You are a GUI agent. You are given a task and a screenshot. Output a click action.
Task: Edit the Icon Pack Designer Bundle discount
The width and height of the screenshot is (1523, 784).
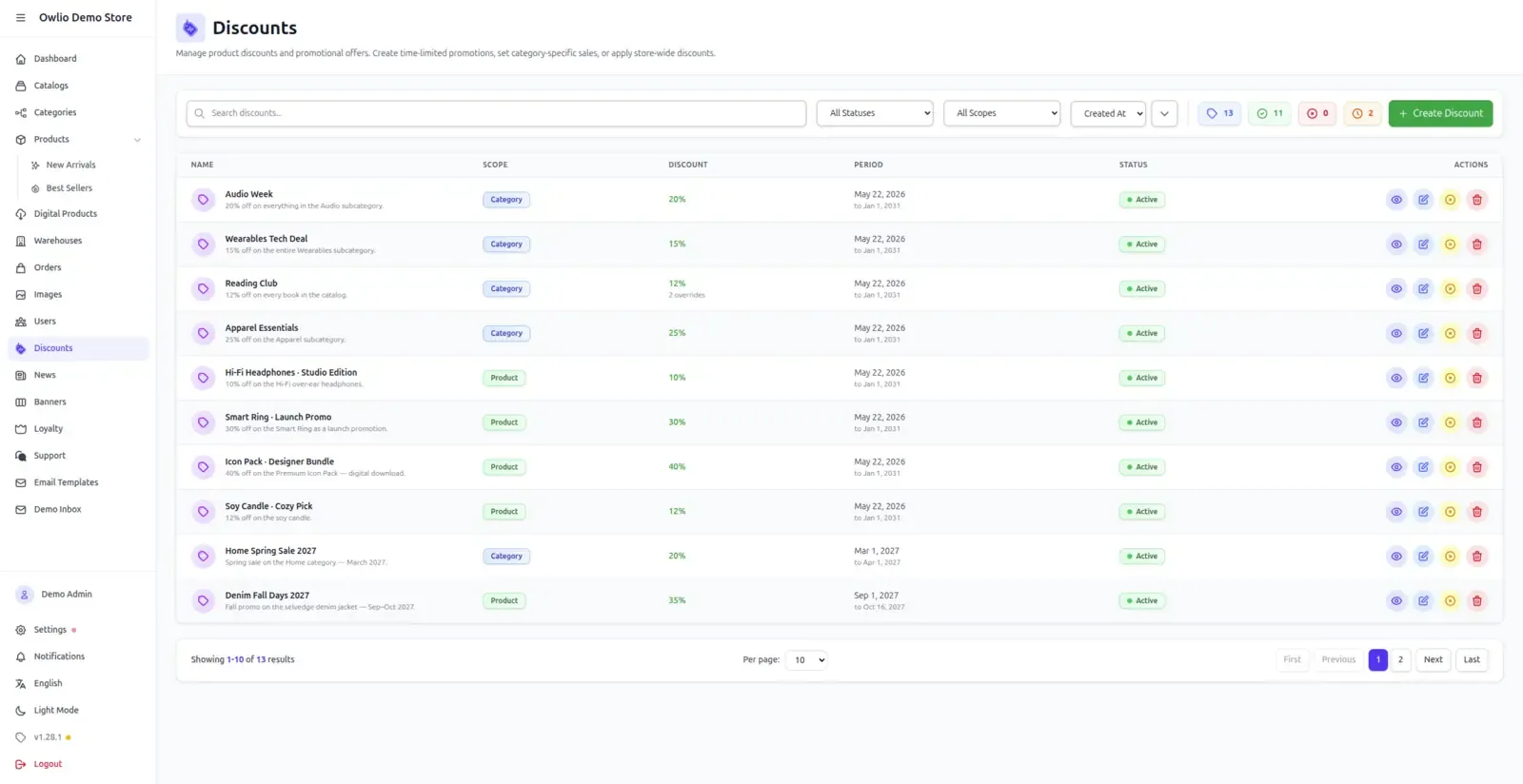(x=1423, y=467)
